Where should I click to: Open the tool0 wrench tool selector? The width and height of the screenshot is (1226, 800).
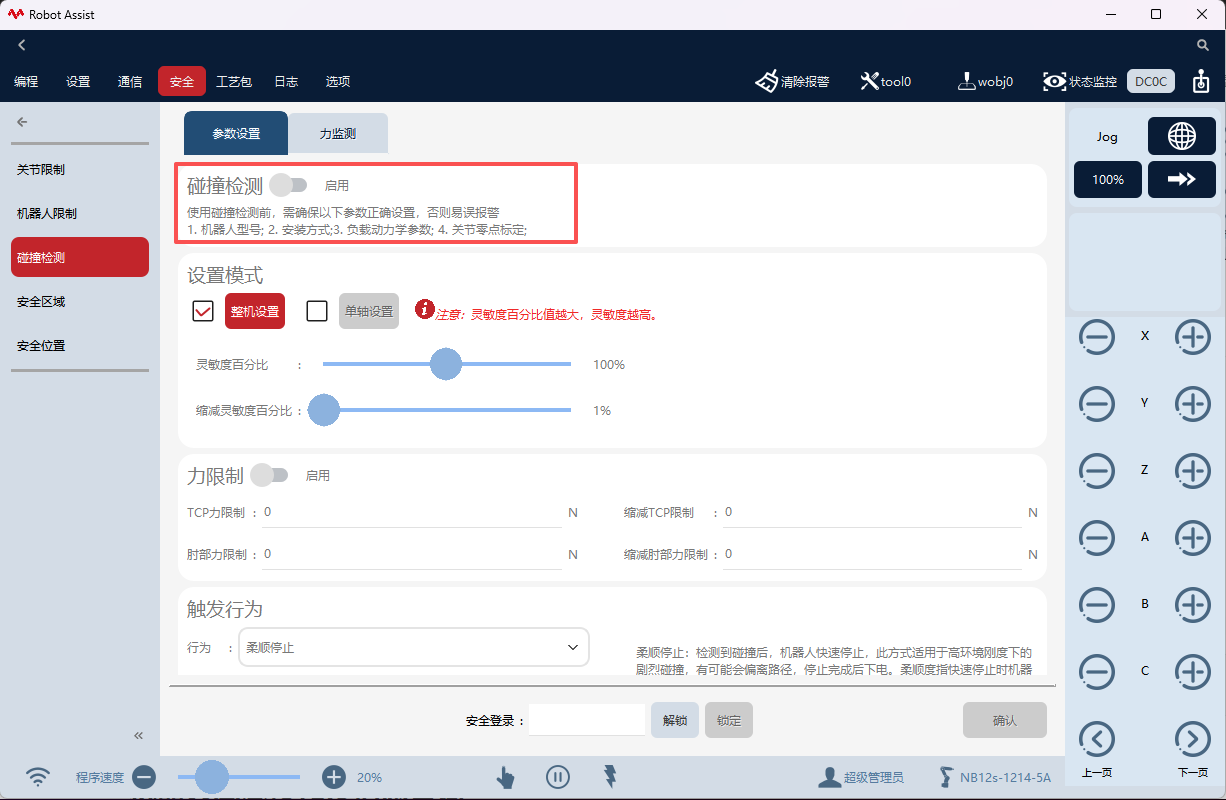pos(869,80)
